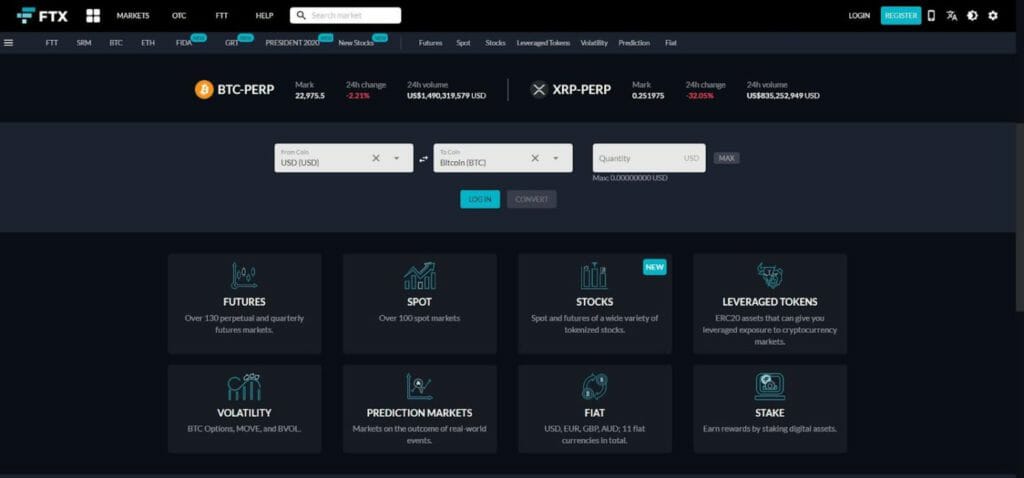The width and height of the screenshot is (1024, 478).
Task: Click the search magnifier icon
Action: coord(300,16)
